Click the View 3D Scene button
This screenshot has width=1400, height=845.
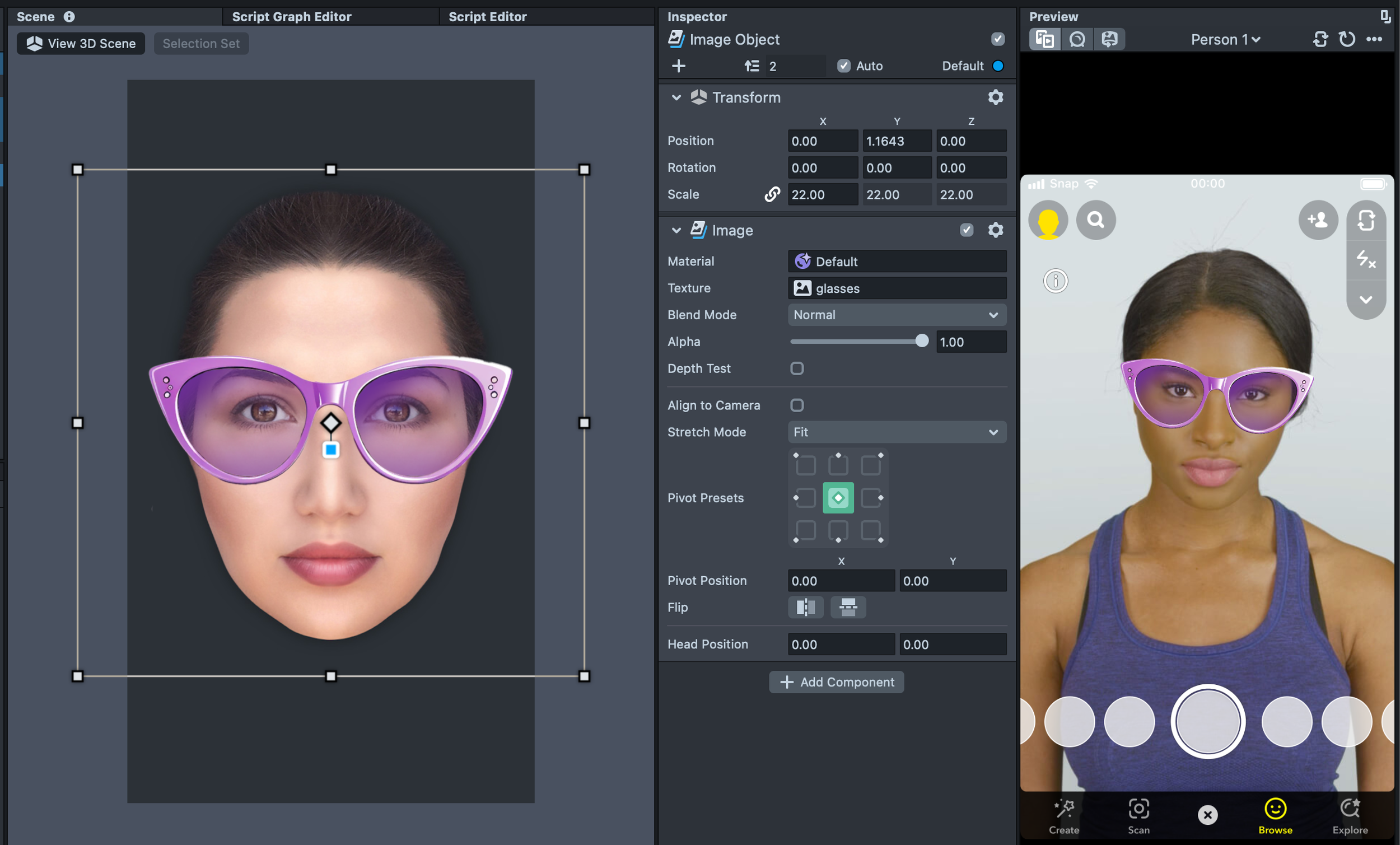(81, 44)
